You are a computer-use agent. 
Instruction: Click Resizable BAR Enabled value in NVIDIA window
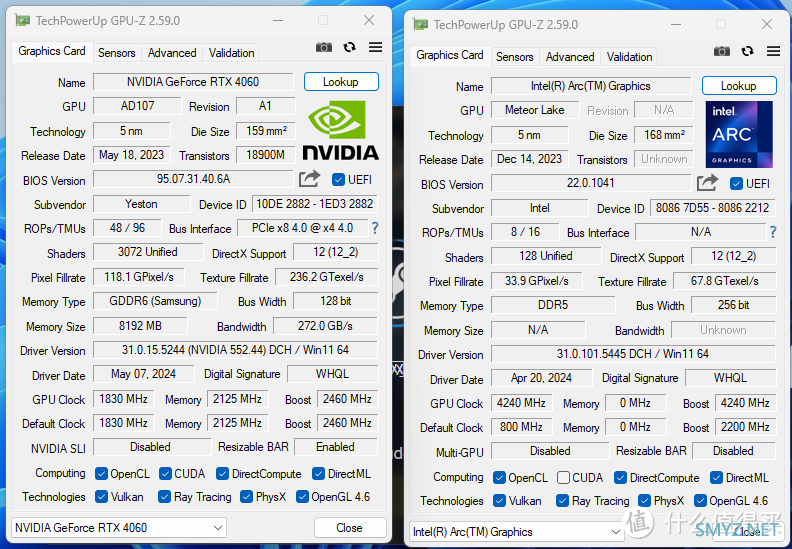[x=335, y=447]
